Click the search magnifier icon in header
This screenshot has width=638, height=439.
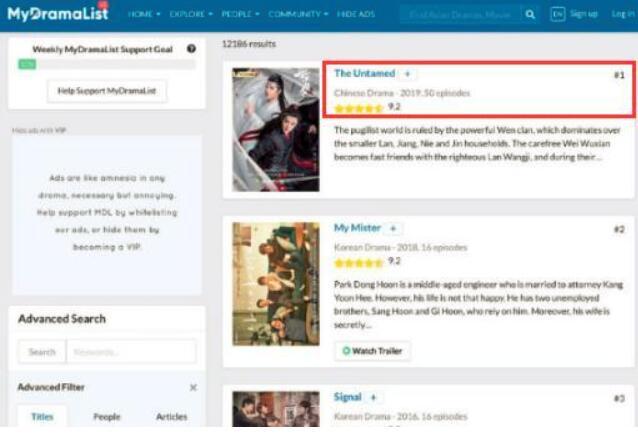point(531,14)
